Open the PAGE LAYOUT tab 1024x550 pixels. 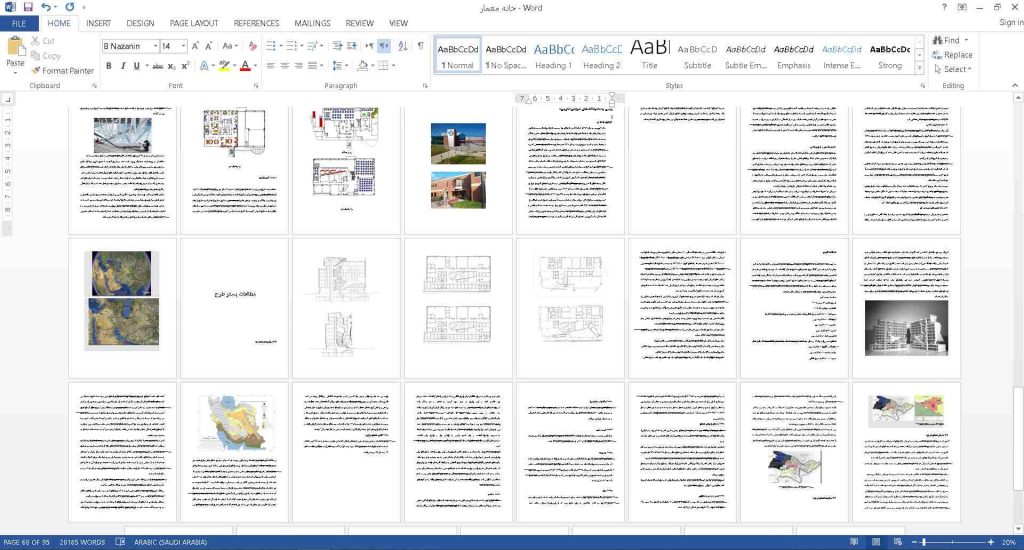194,23
